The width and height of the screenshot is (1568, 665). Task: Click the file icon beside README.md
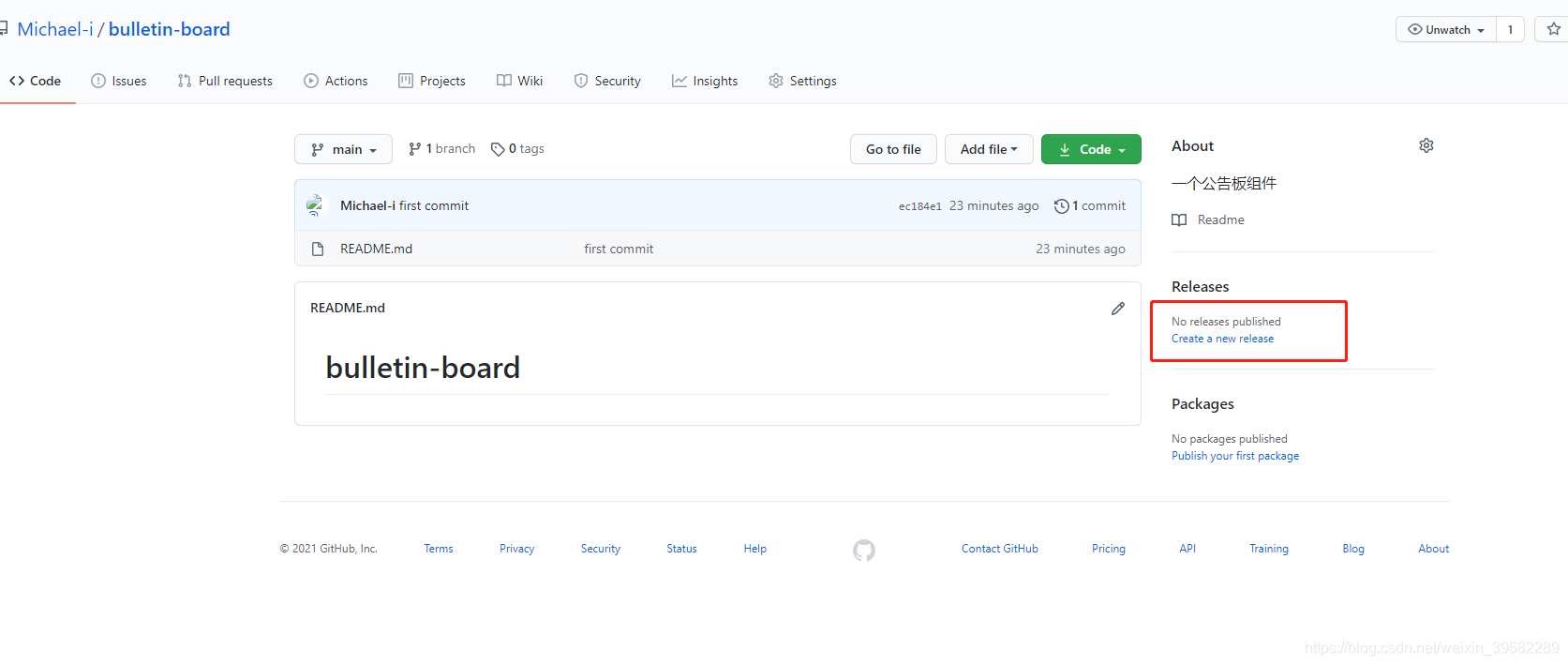[318, 249]
